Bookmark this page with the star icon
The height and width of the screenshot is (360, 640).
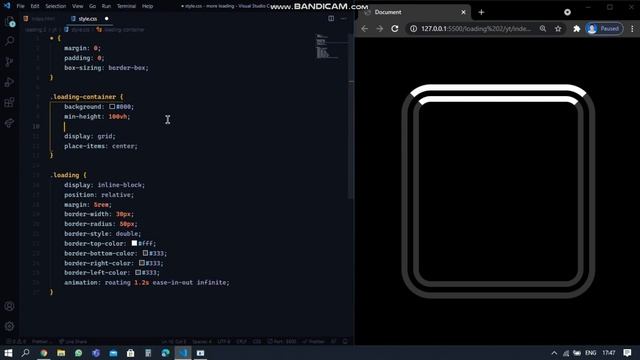tap(558, 29)
